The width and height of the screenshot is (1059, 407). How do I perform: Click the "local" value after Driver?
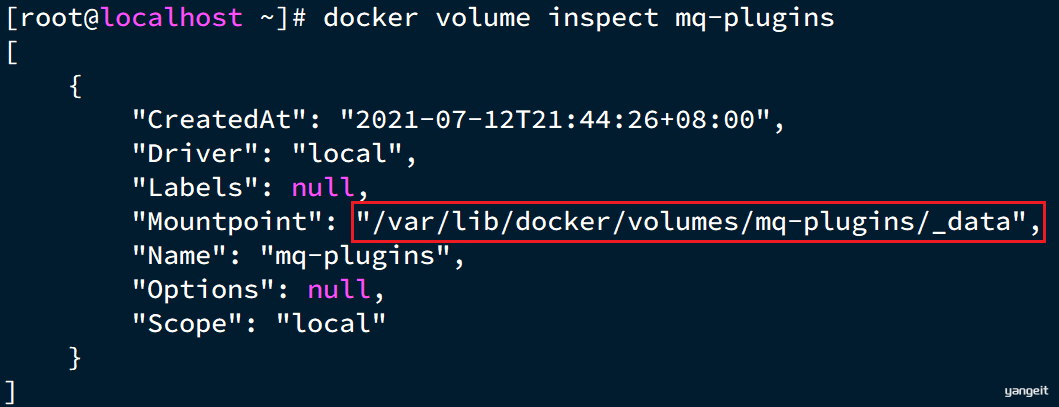tap(347, 155)
